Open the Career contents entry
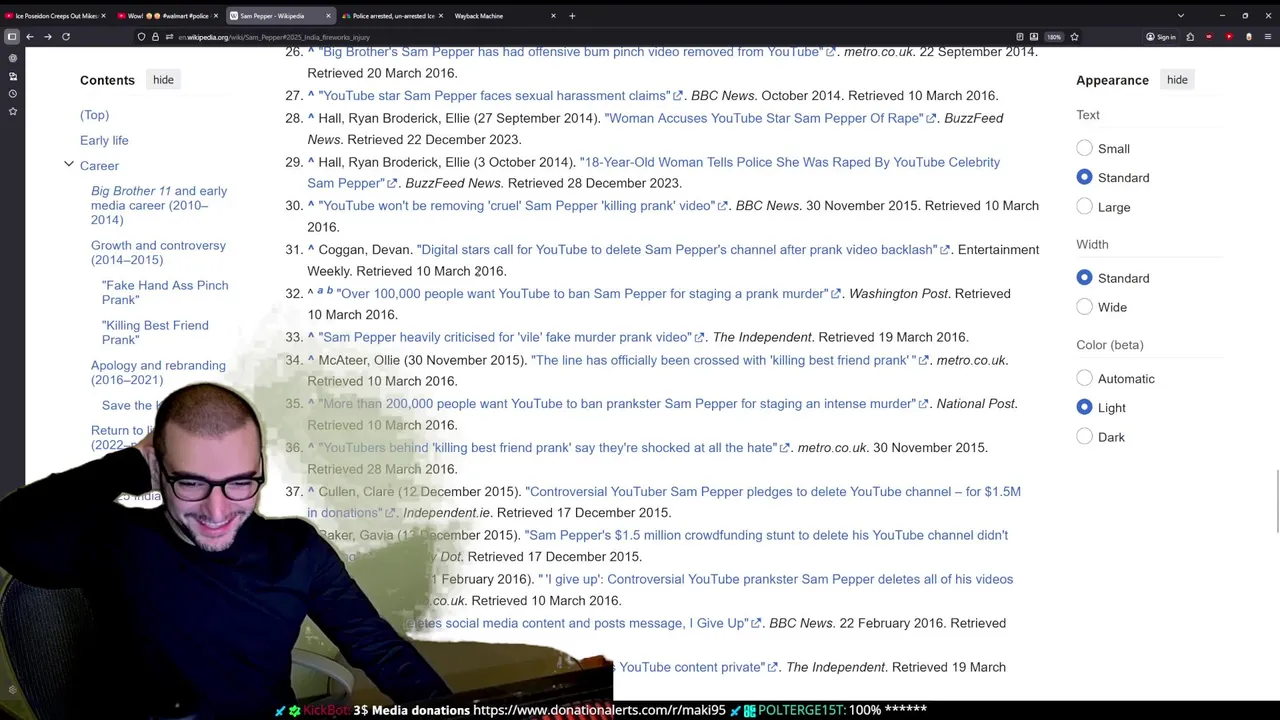 [x=99, y=166]
